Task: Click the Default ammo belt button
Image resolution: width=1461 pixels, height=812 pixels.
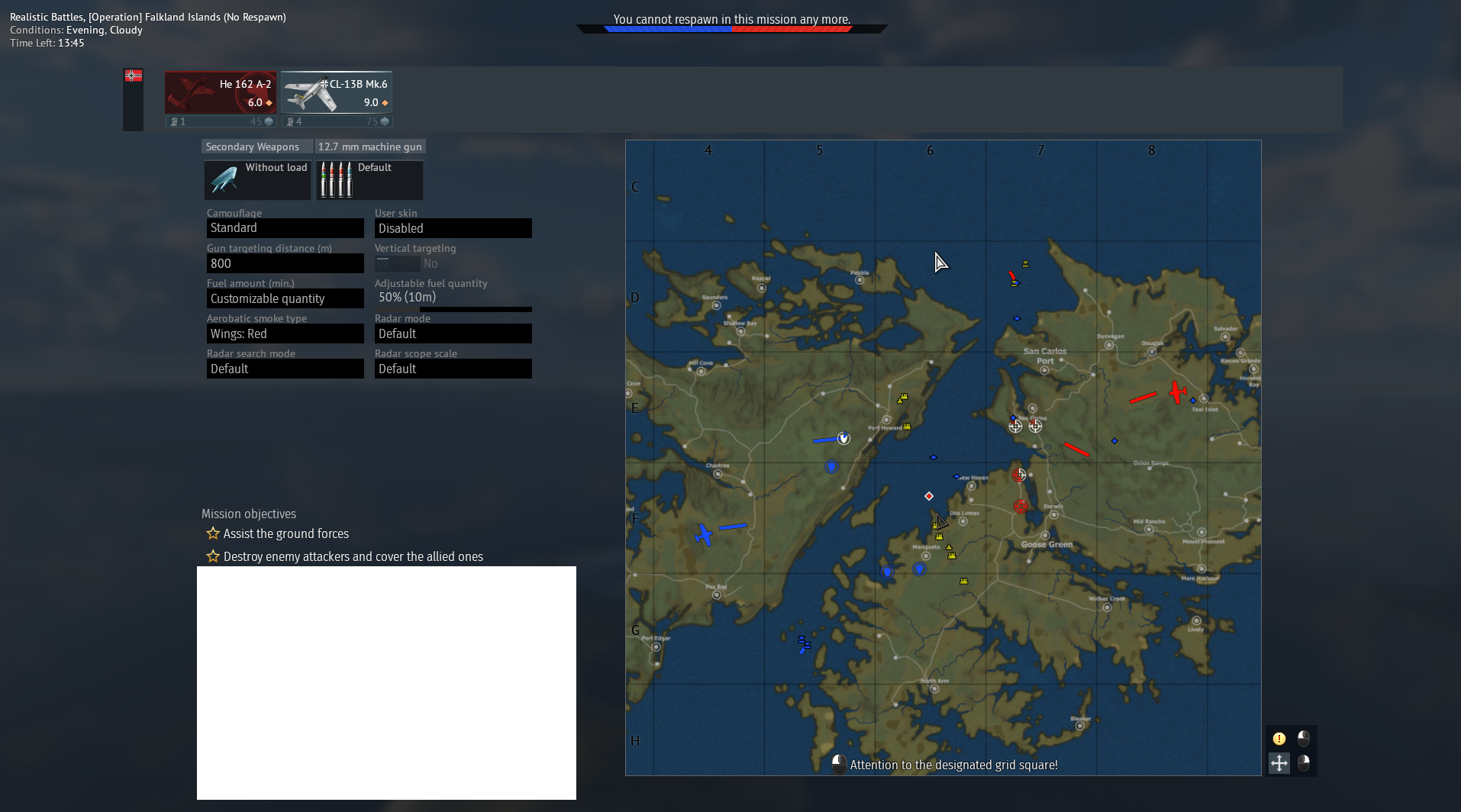Action: tap(369, 180)
